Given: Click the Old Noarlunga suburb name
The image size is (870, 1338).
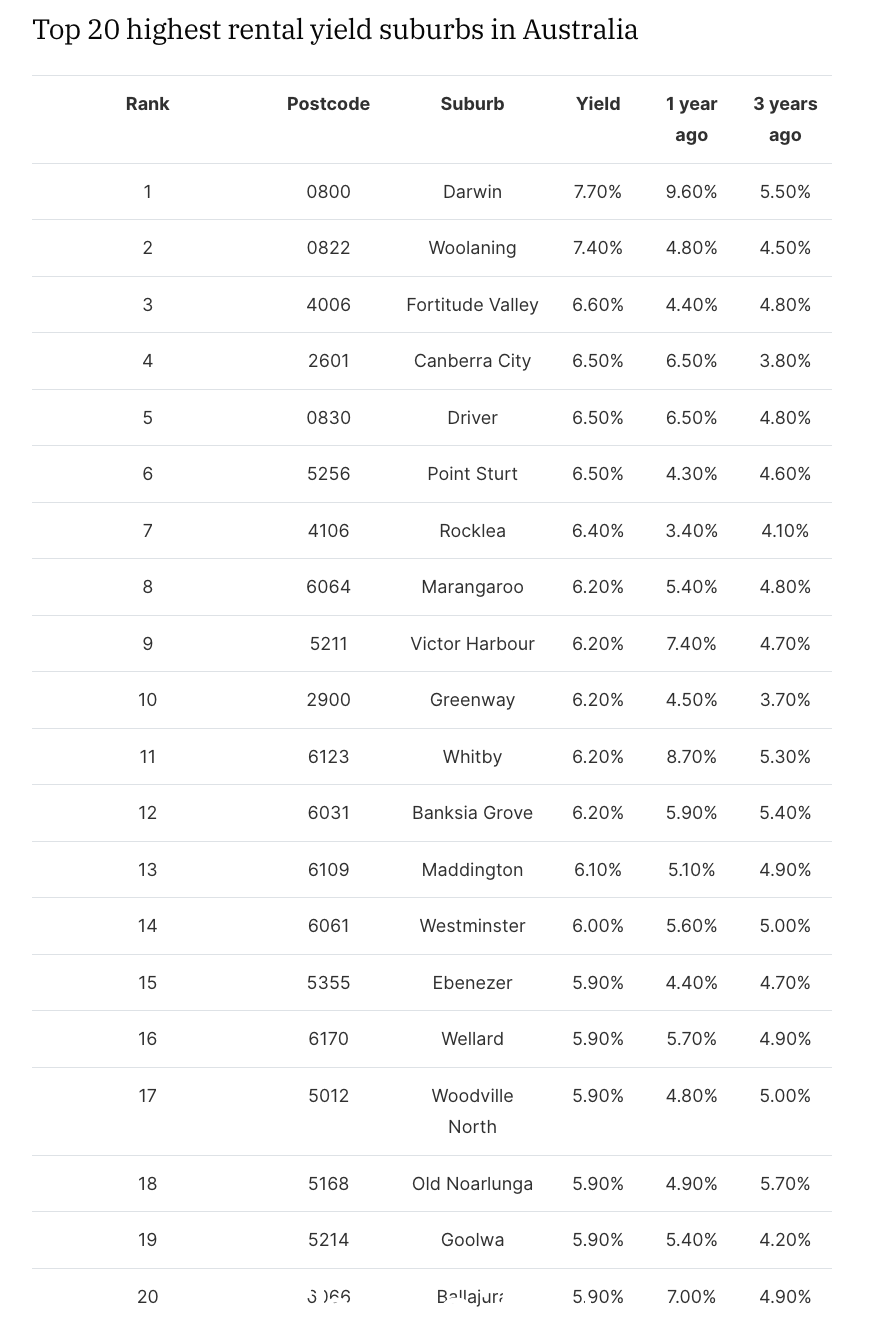Looking at the screenshot, I should click(x=472, y=1184).
